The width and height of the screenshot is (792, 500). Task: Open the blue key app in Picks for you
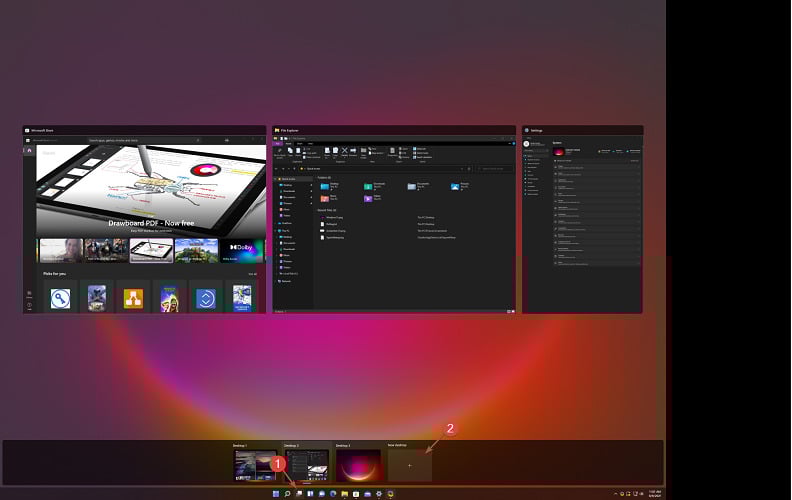coord(60,298)
